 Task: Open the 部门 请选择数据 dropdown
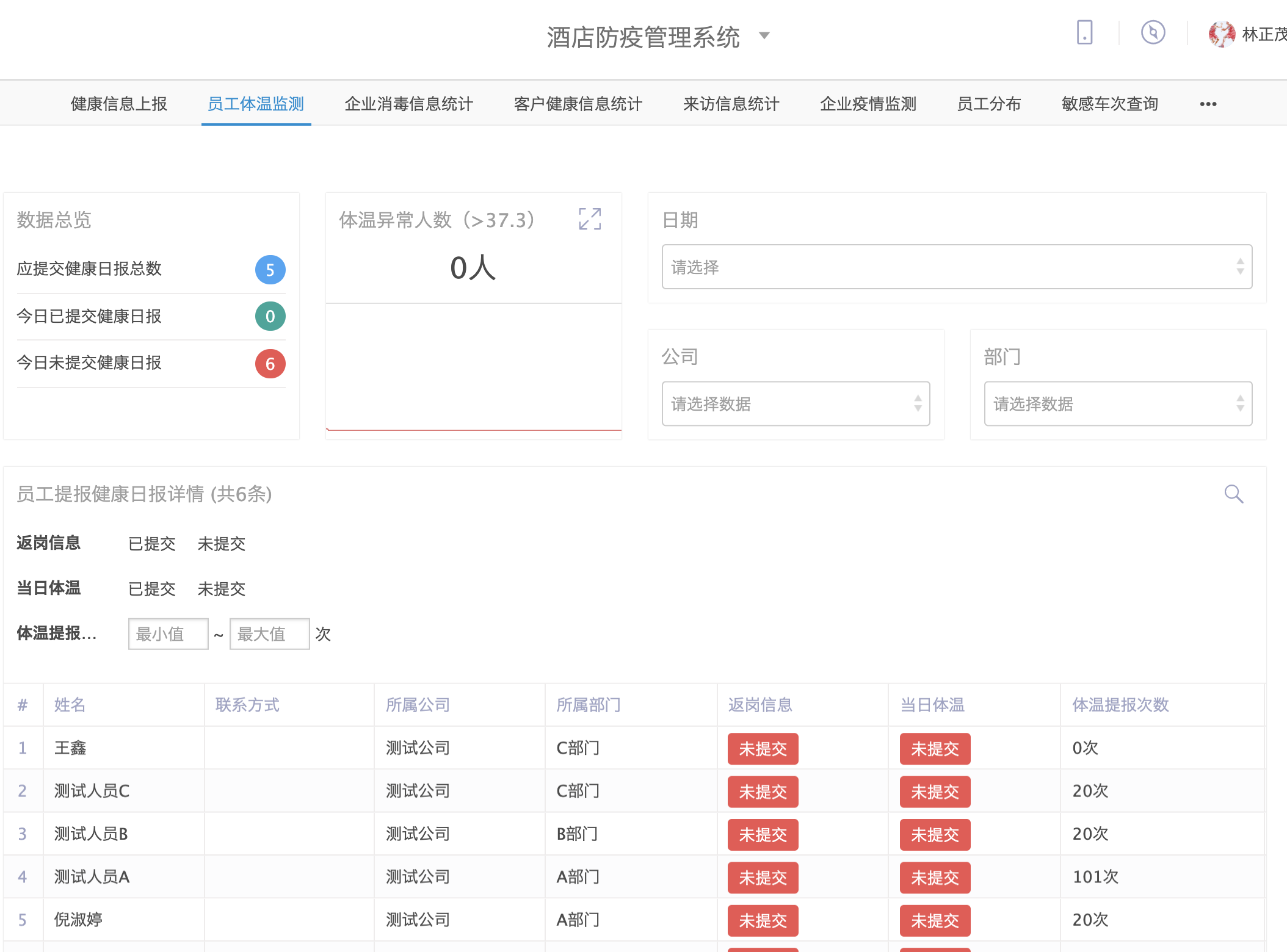tap(1118, 403)
